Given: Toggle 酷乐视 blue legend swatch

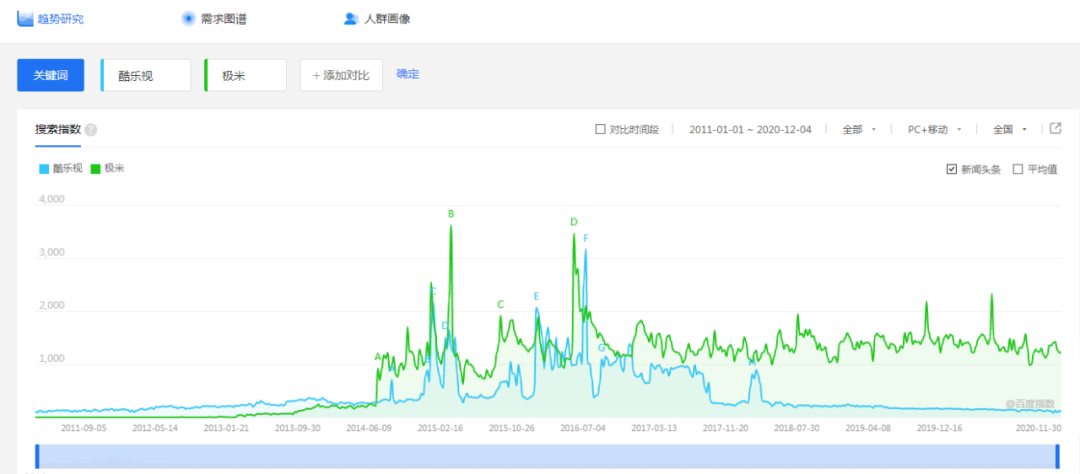Looking at the screenshot, I should (x=45, y=169).
